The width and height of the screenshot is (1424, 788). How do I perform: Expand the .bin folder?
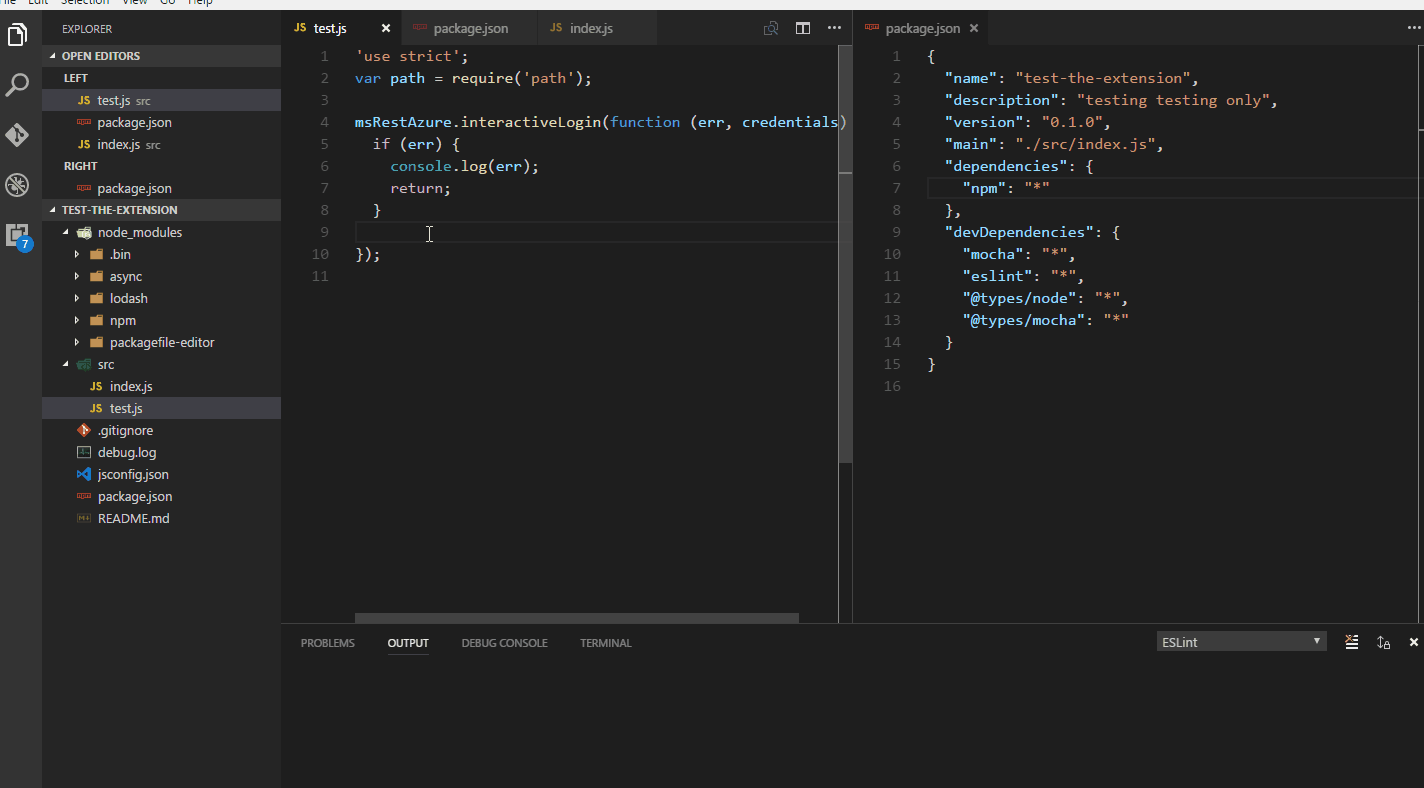[x=77, y=254]
